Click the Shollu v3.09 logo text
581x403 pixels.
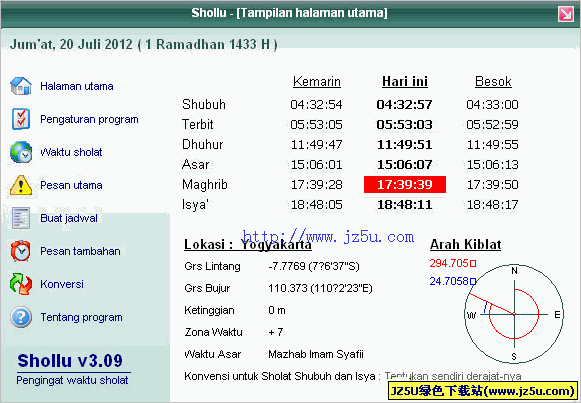click(70, 361)
